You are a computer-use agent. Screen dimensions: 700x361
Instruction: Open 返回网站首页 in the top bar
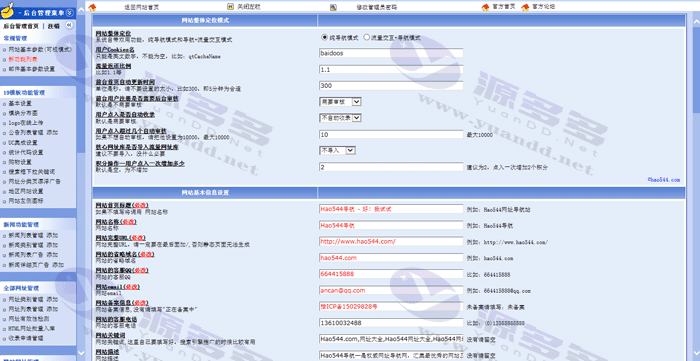coord(141,7)
